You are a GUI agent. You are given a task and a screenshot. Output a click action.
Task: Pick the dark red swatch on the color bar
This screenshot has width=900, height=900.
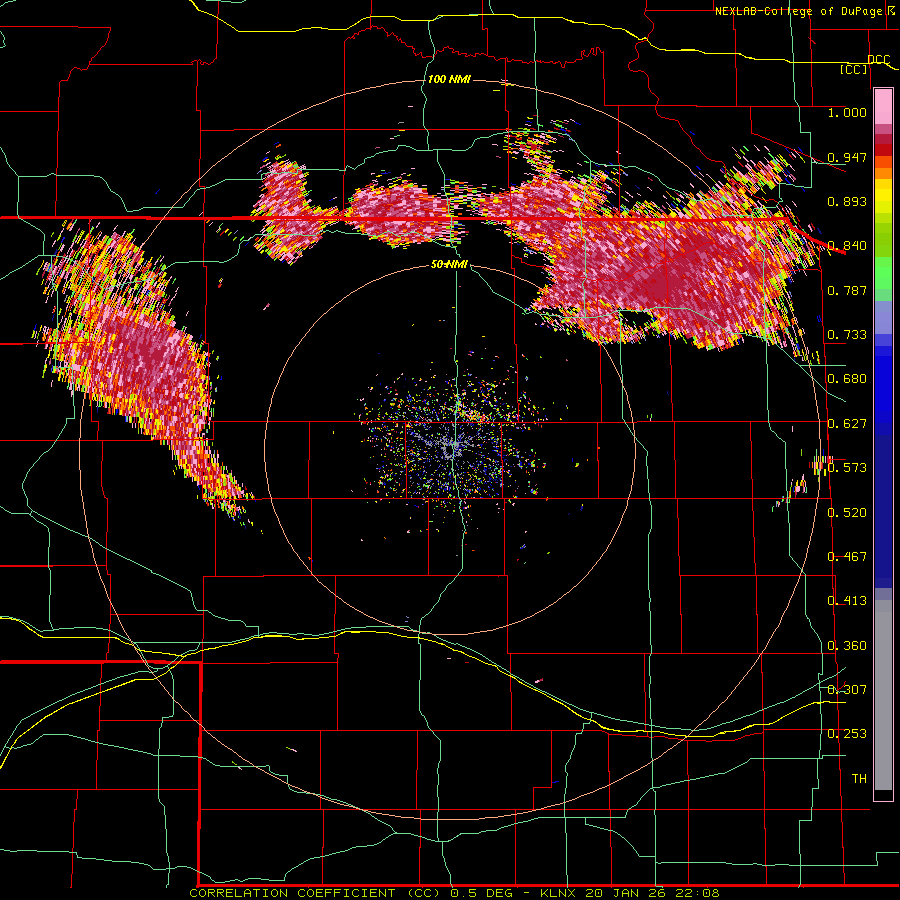point(883,139)
